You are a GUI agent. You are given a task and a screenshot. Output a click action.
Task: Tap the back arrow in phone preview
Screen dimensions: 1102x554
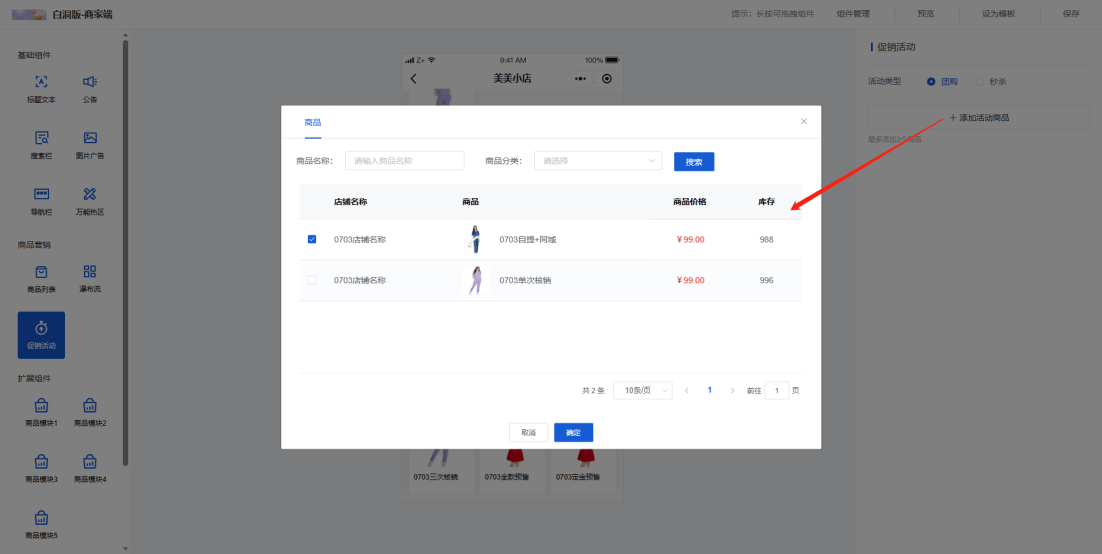tap(413, 79)
